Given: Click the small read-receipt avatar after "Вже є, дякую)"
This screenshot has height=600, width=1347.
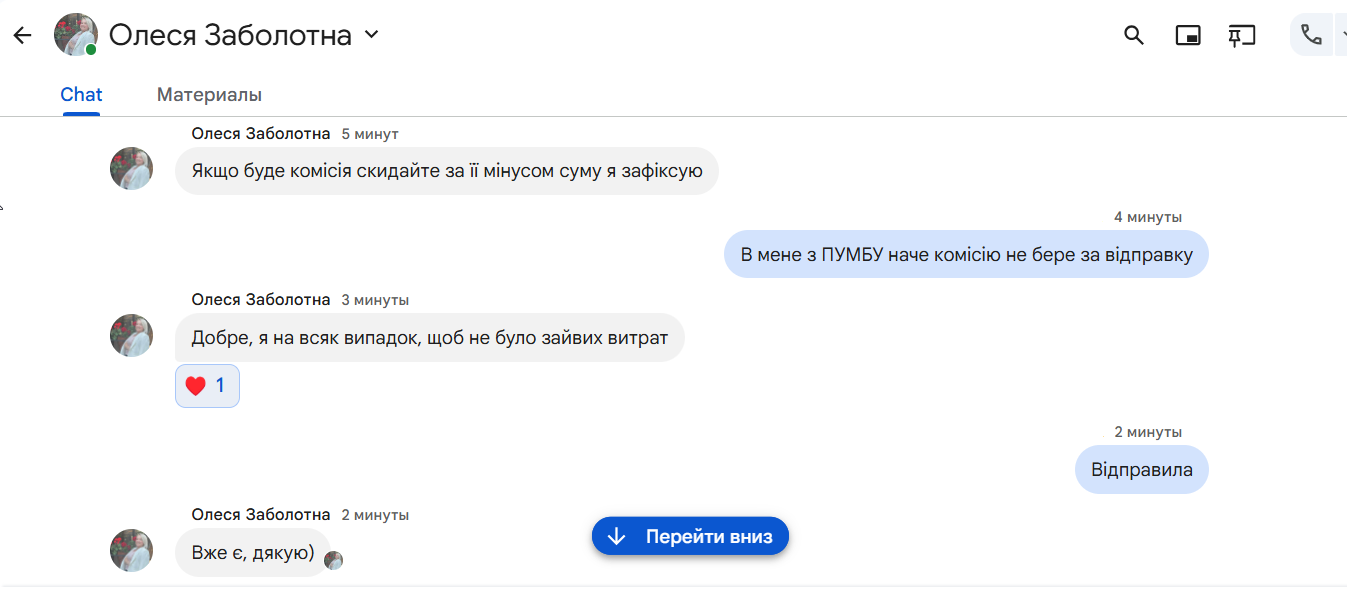Looking at the screenshot, I should coord(334,560).
